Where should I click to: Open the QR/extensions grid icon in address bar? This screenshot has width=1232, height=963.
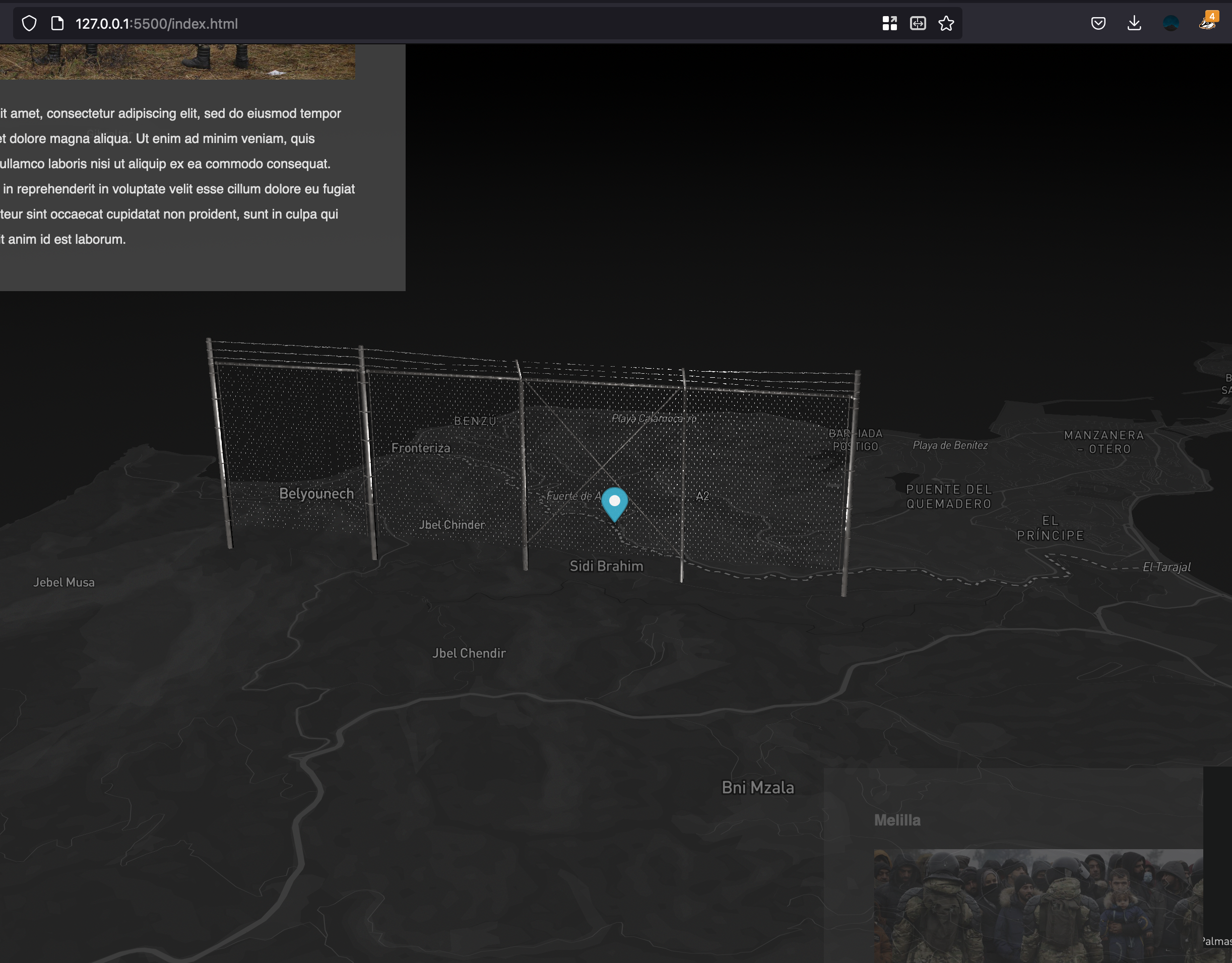(889, 23)
